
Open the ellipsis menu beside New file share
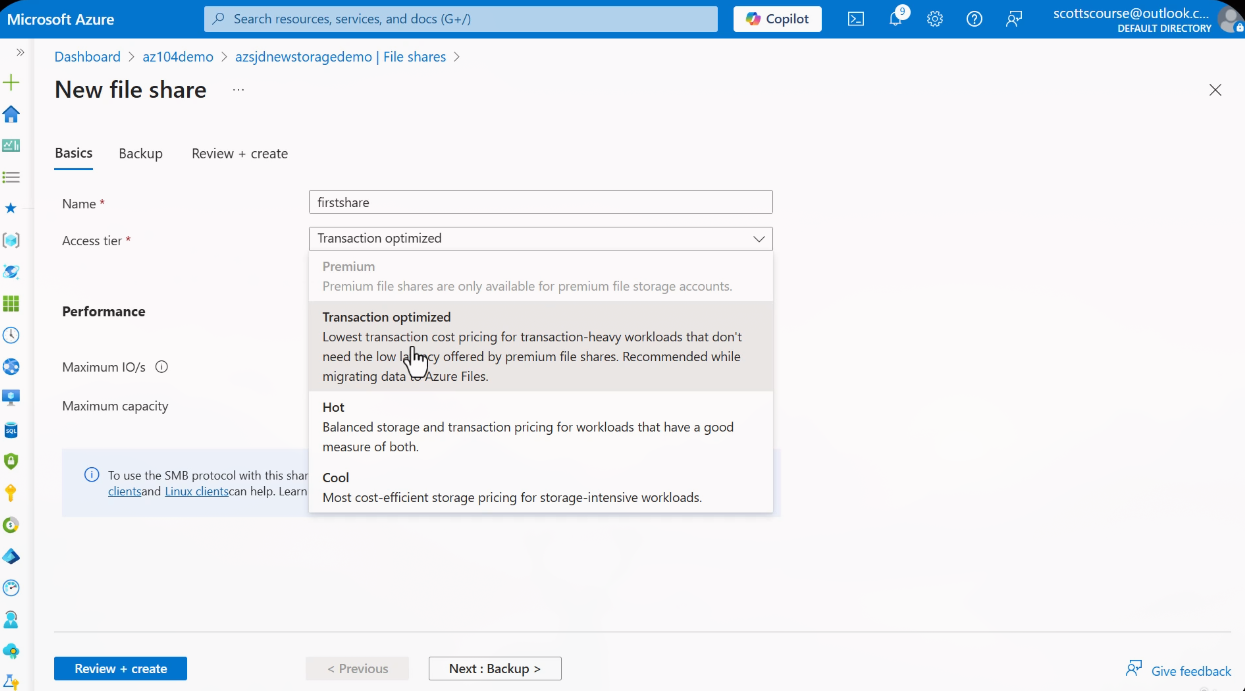(x=237, y=90)
